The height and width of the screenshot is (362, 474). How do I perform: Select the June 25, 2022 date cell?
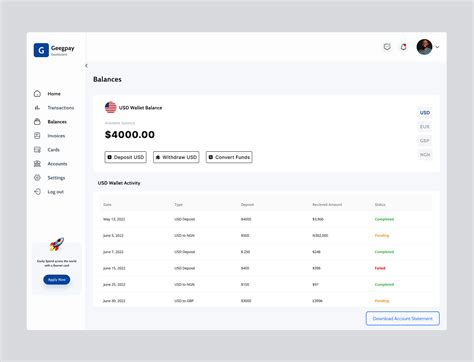coord(114,285)
